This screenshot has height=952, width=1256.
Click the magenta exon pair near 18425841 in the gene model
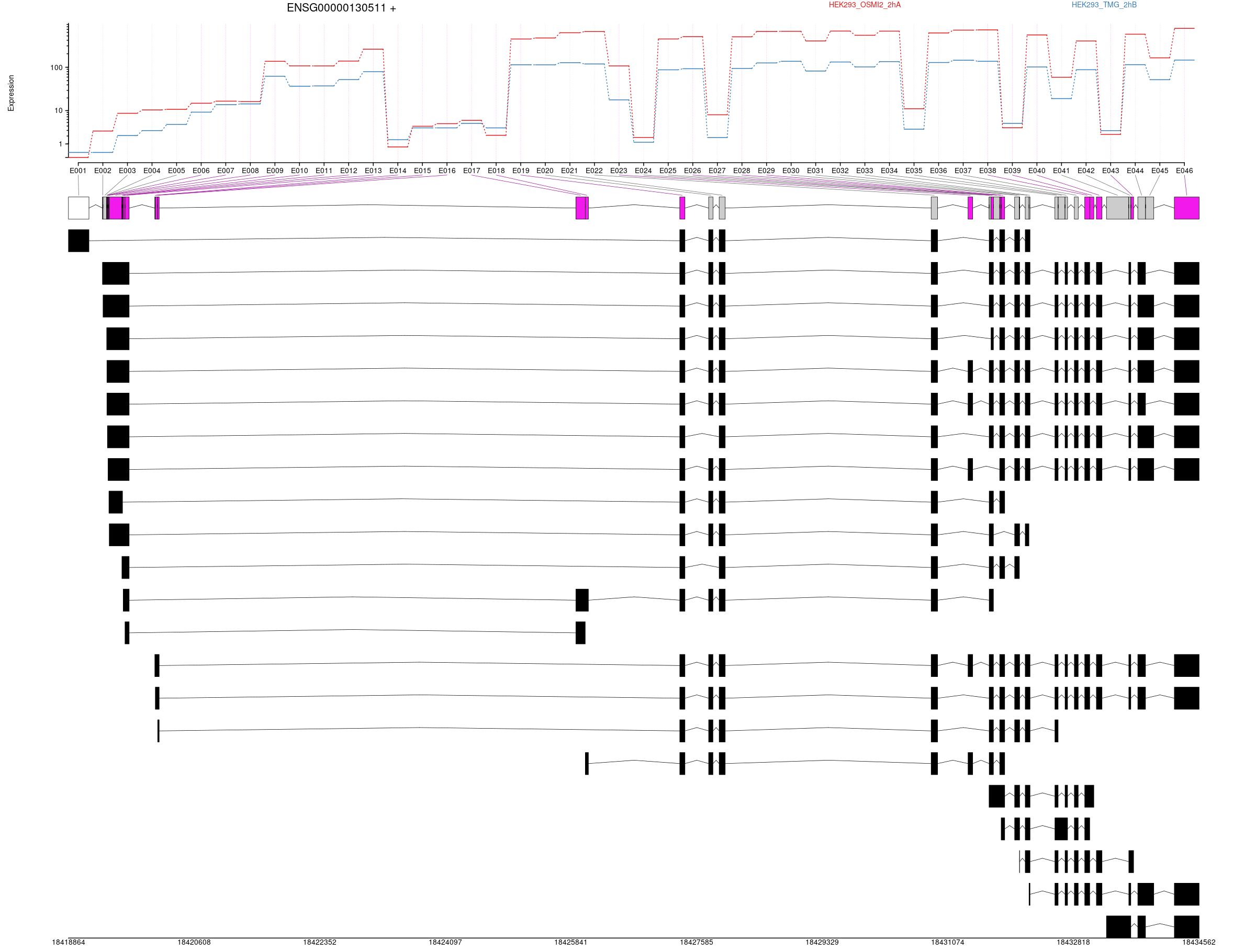582,208
